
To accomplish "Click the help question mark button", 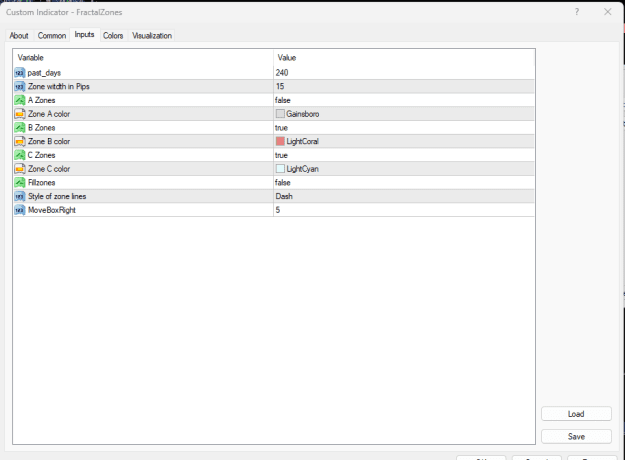I will click(577, 12).
